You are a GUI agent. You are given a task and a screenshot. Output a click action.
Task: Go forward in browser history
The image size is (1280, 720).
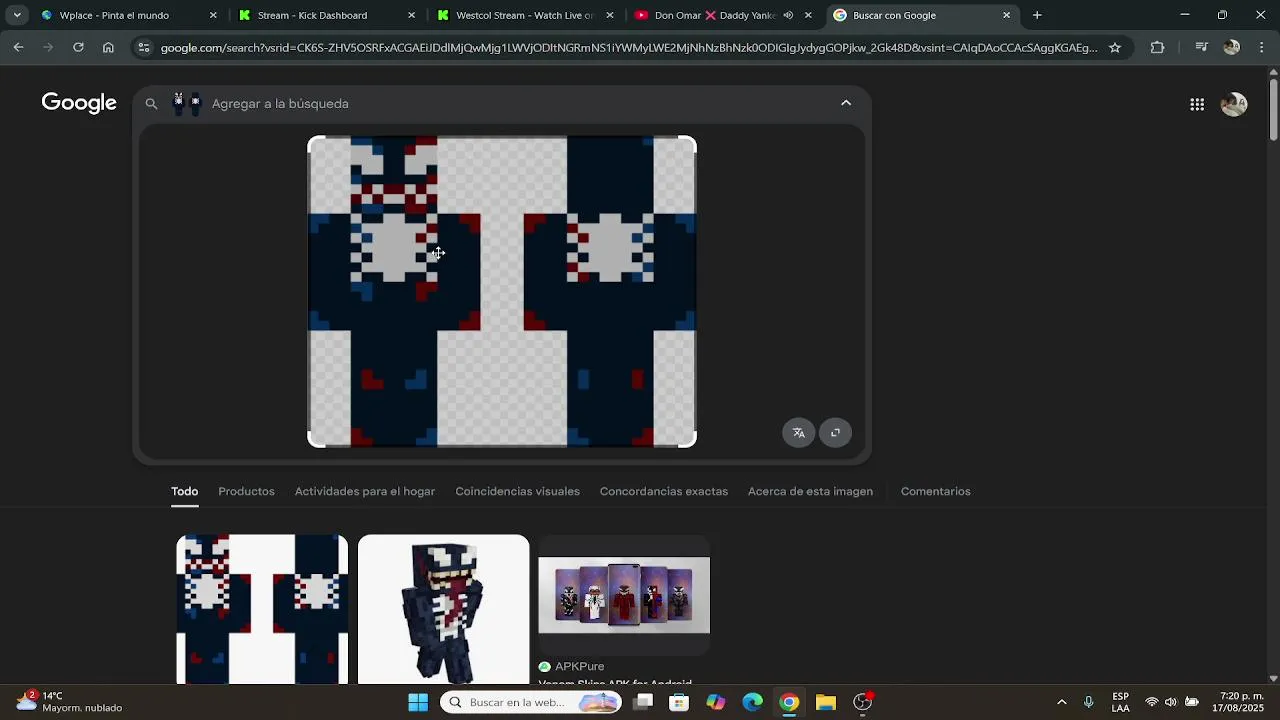point(48,47)
